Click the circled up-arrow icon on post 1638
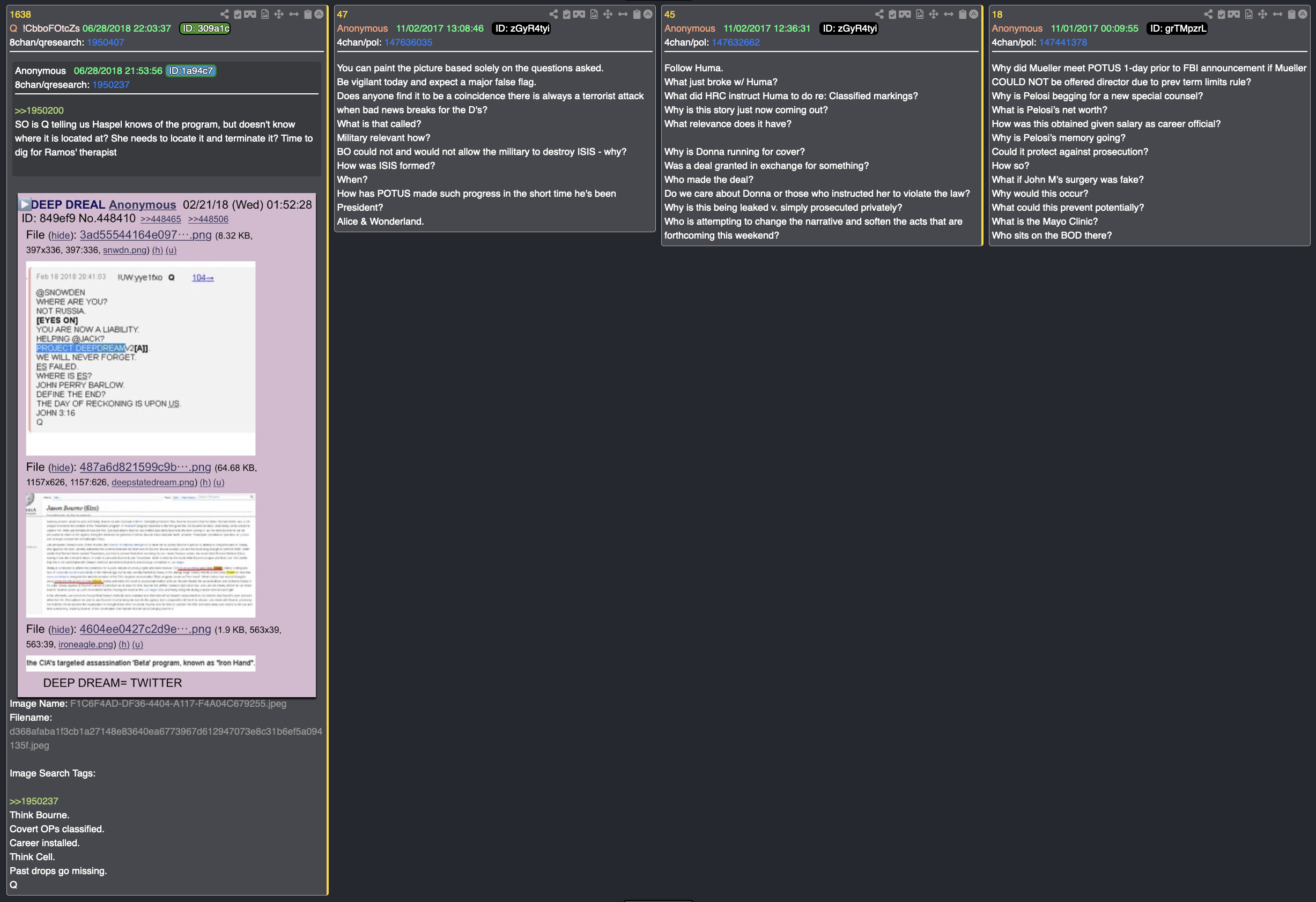Image resolution: width=1316 pixels, height=902 pixels. pos(319,14)
